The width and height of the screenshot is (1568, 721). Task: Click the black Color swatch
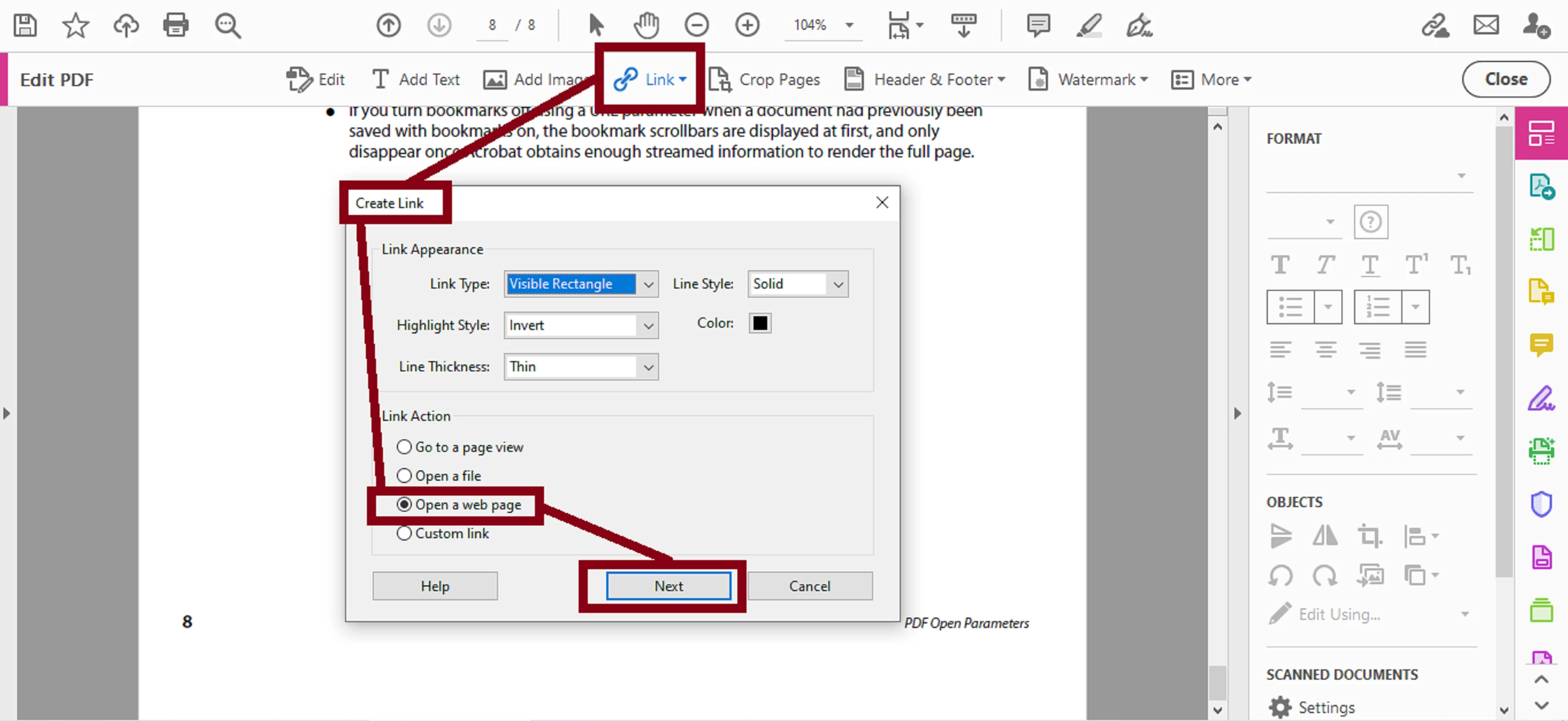(760, 323)
